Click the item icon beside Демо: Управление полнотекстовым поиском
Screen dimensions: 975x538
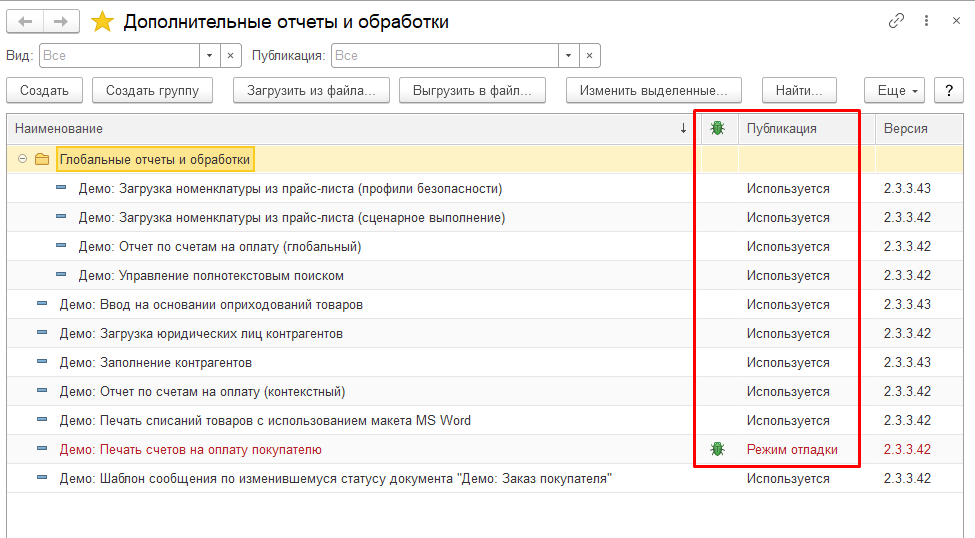tap(61, 275)
